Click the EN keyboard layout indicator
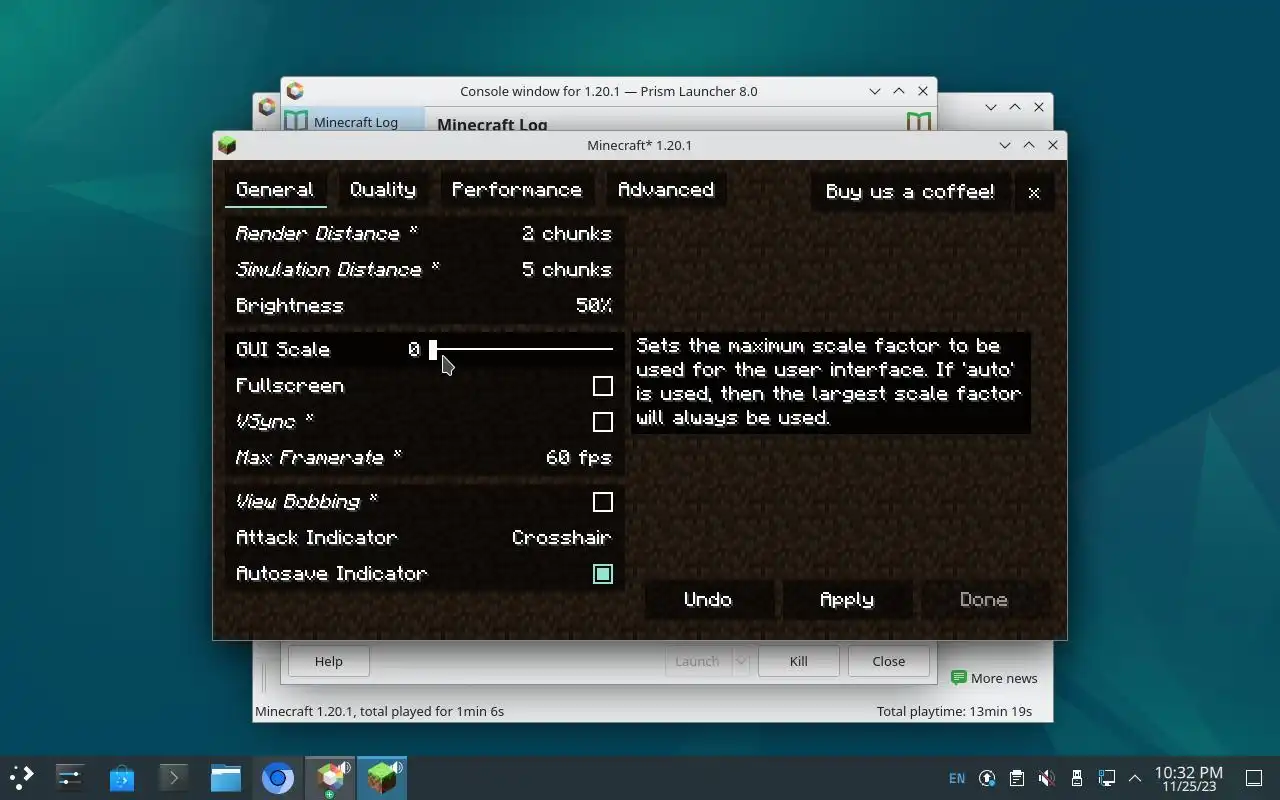This screenshot has width=1280, height=800. (957, 778)
